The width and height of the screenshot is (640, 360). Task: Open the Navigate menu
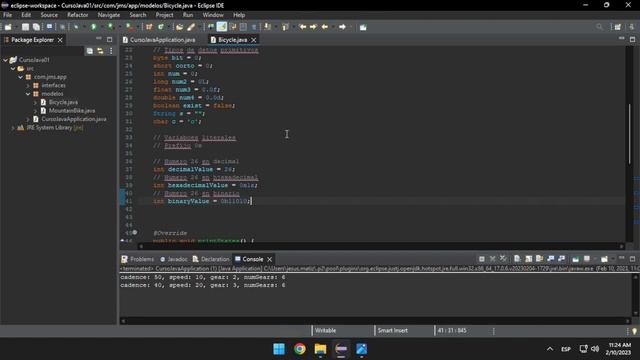click(109, 15)
